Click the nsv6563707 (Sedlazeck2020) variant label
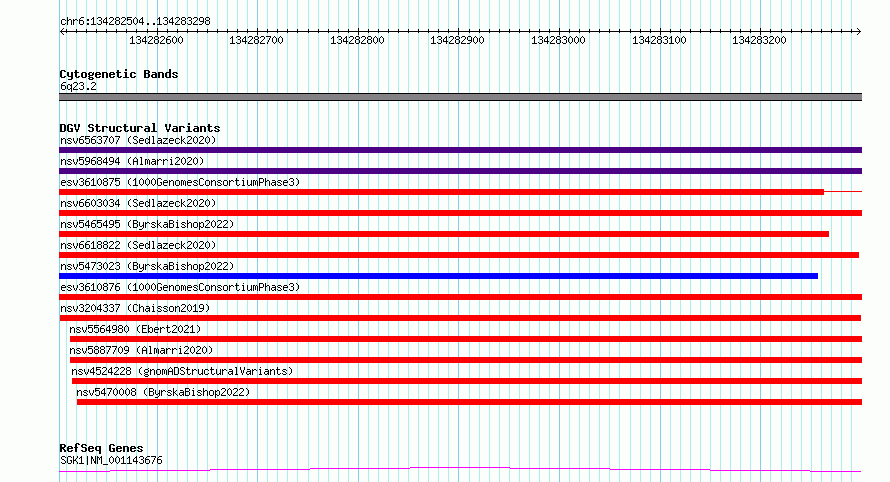 (138, 140)
